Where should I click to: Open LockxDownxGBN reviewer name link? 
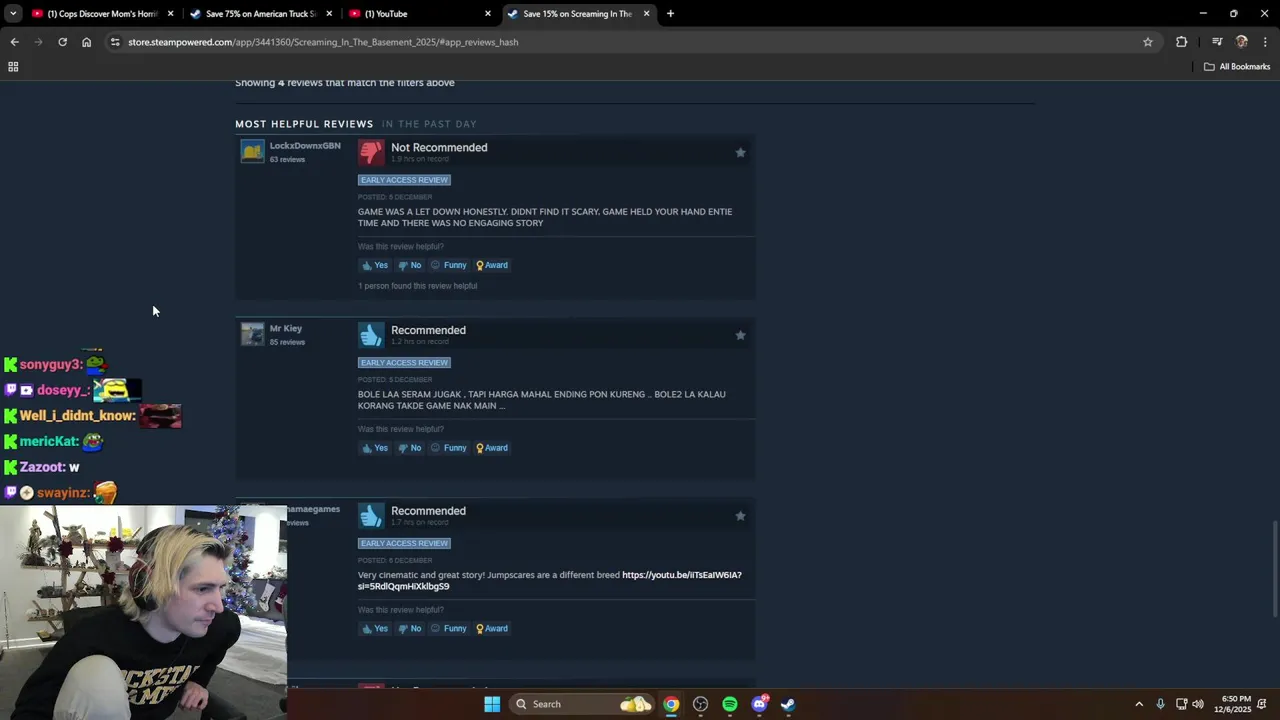point(305,146)
